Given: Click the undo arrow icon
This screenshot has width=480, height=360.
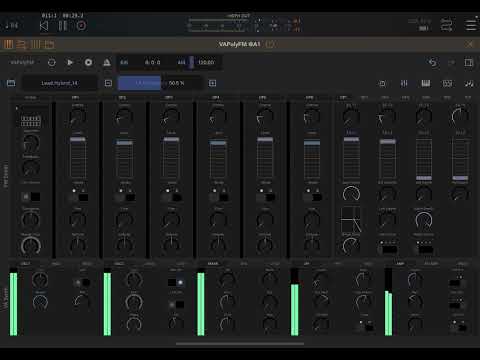Looking at the screenshot, I should click(433, 62).
